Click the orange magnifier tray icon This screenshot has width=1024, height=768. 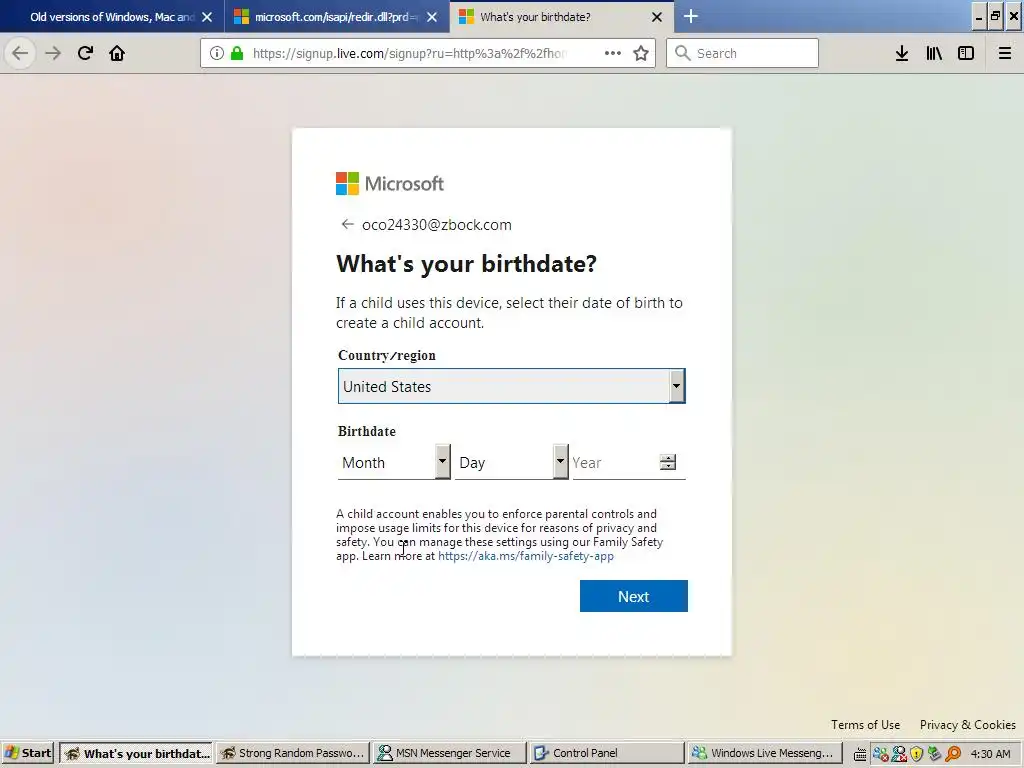pos(953,754)
